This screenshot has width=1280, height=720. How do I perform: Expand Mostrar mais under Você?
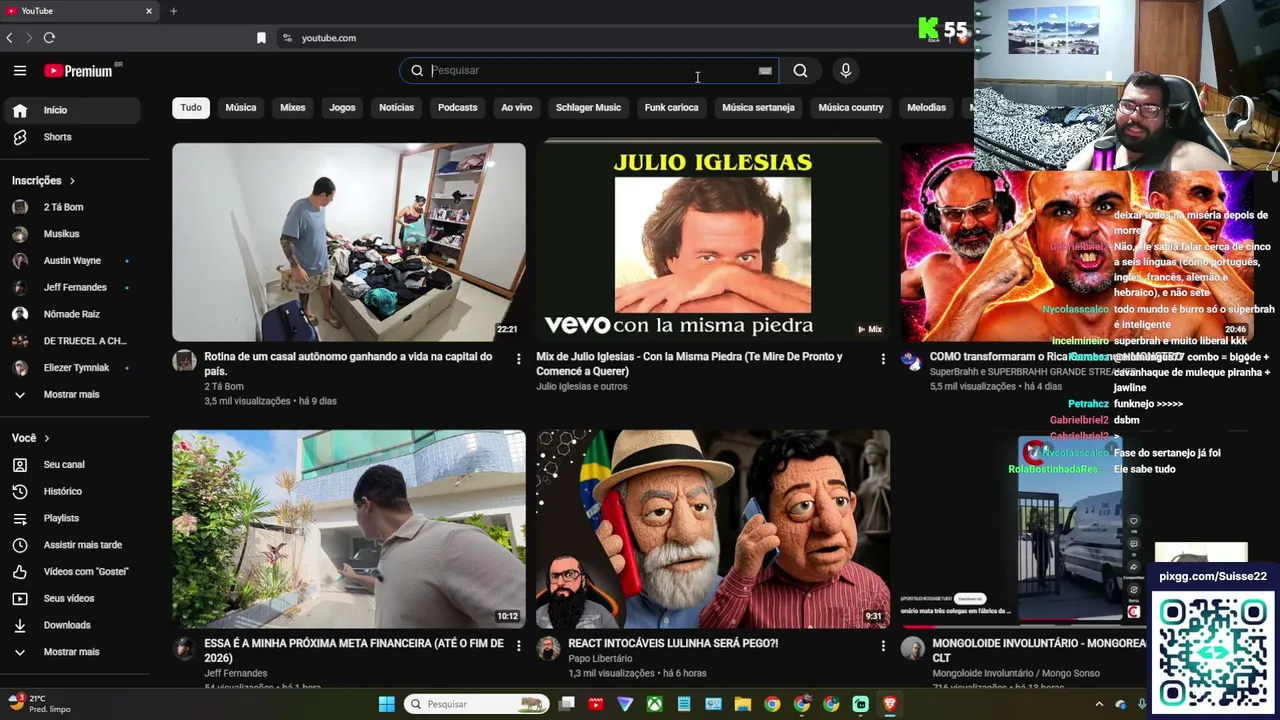[72, 652]
